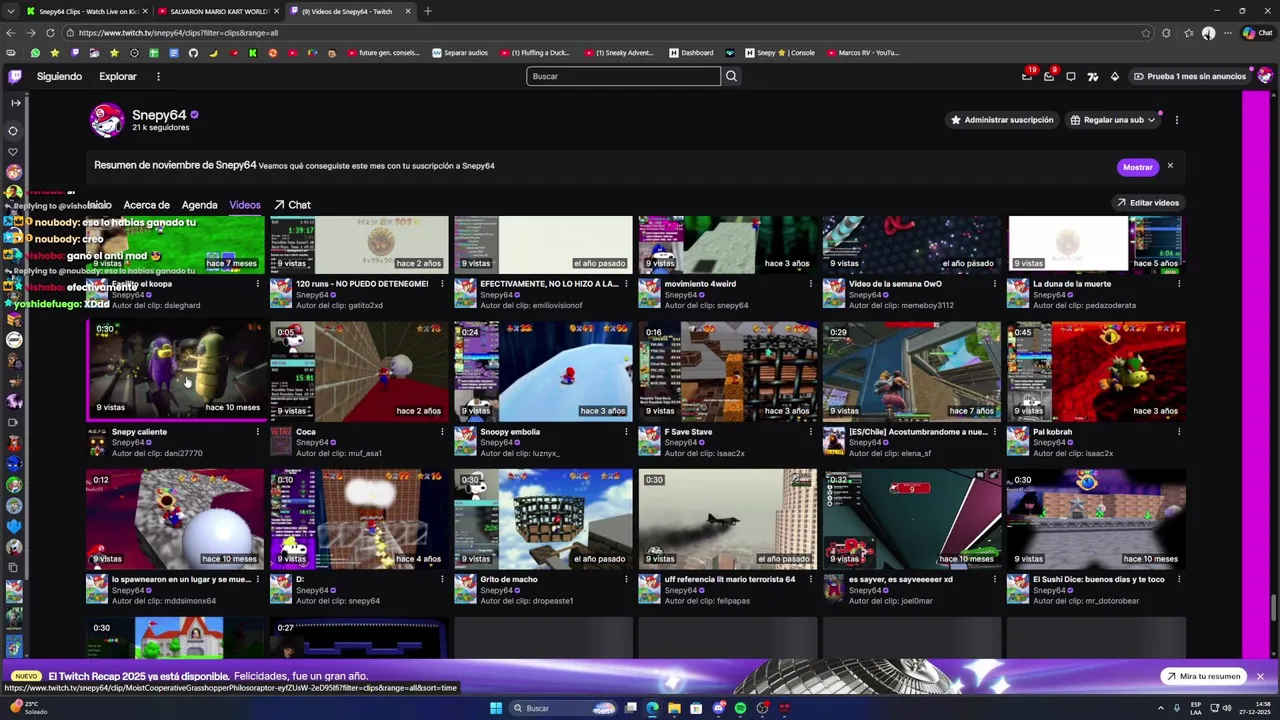The image size is (1280, 720).
Task: Open channel options dots next to Regalar una sub
Action: point(1176,120)
